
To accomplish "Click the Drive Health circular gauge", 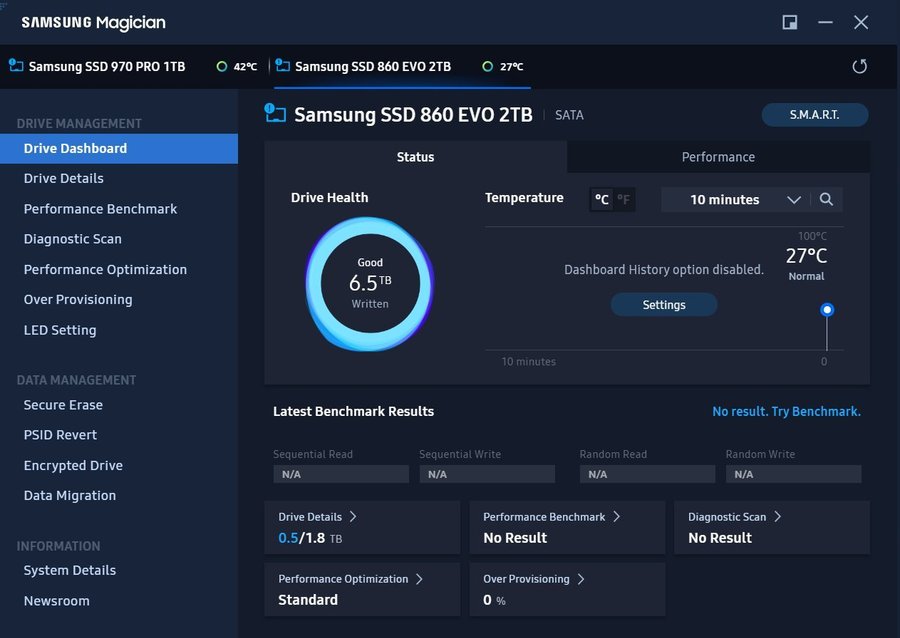I will (370, 283).
